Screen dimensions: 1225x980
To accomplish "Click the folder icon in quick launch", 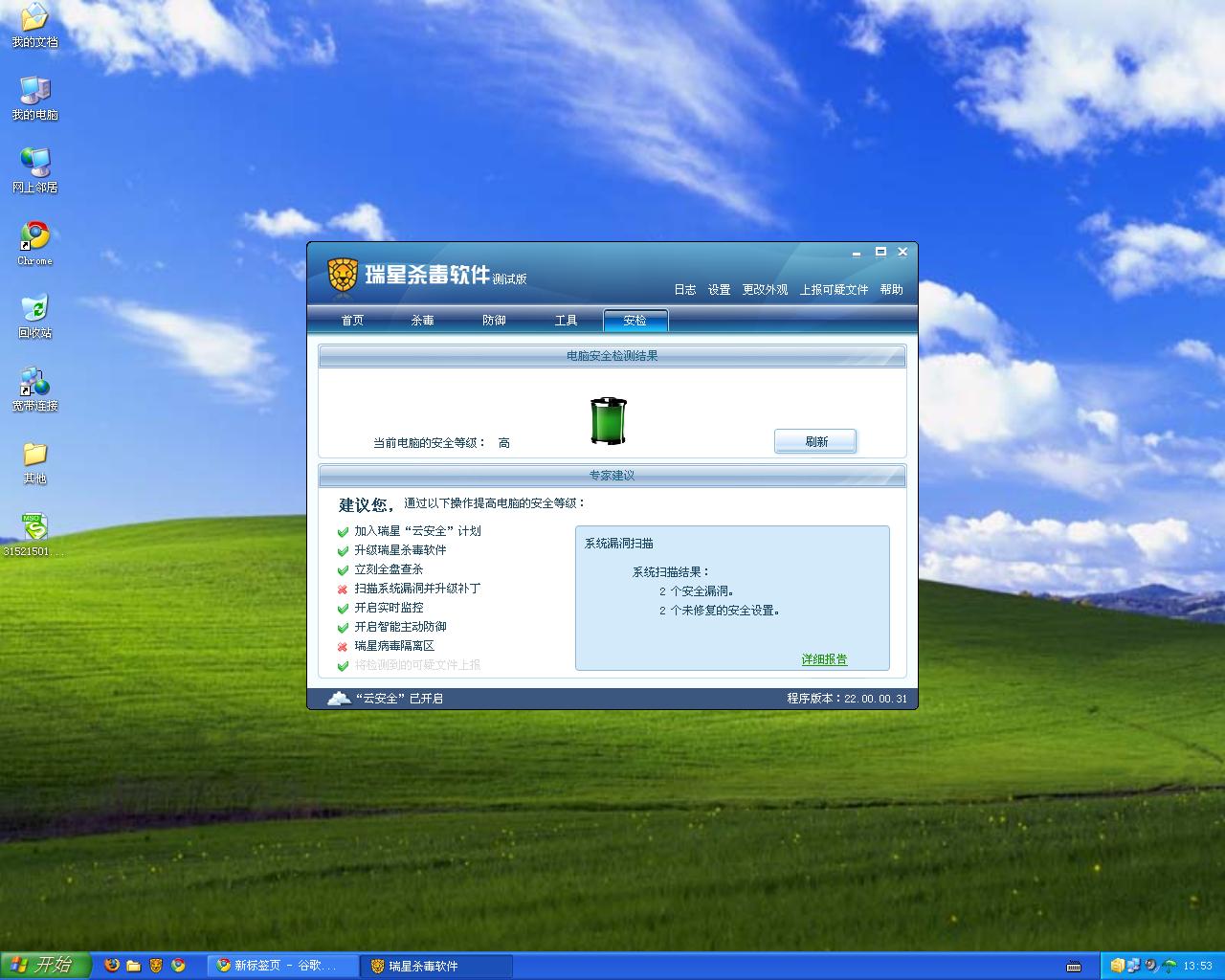I will pyautogui.click(x=134, y=966).
